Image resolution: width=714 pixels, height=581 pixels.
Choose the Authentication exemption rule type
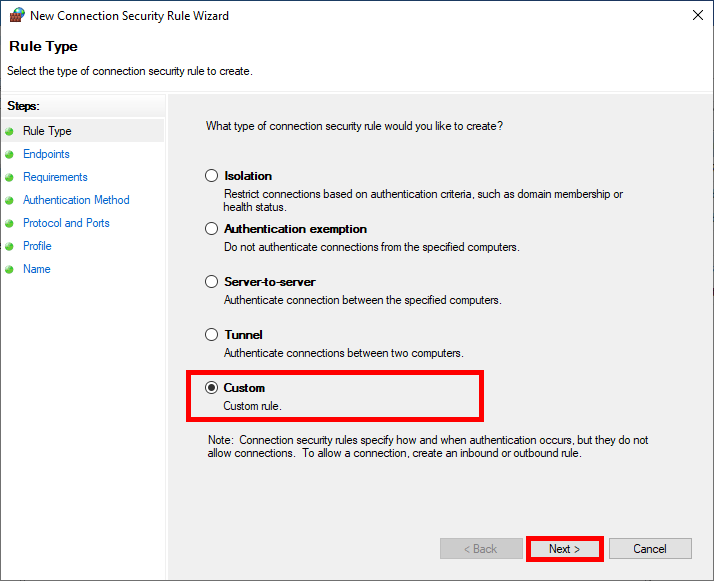[211, 229]
